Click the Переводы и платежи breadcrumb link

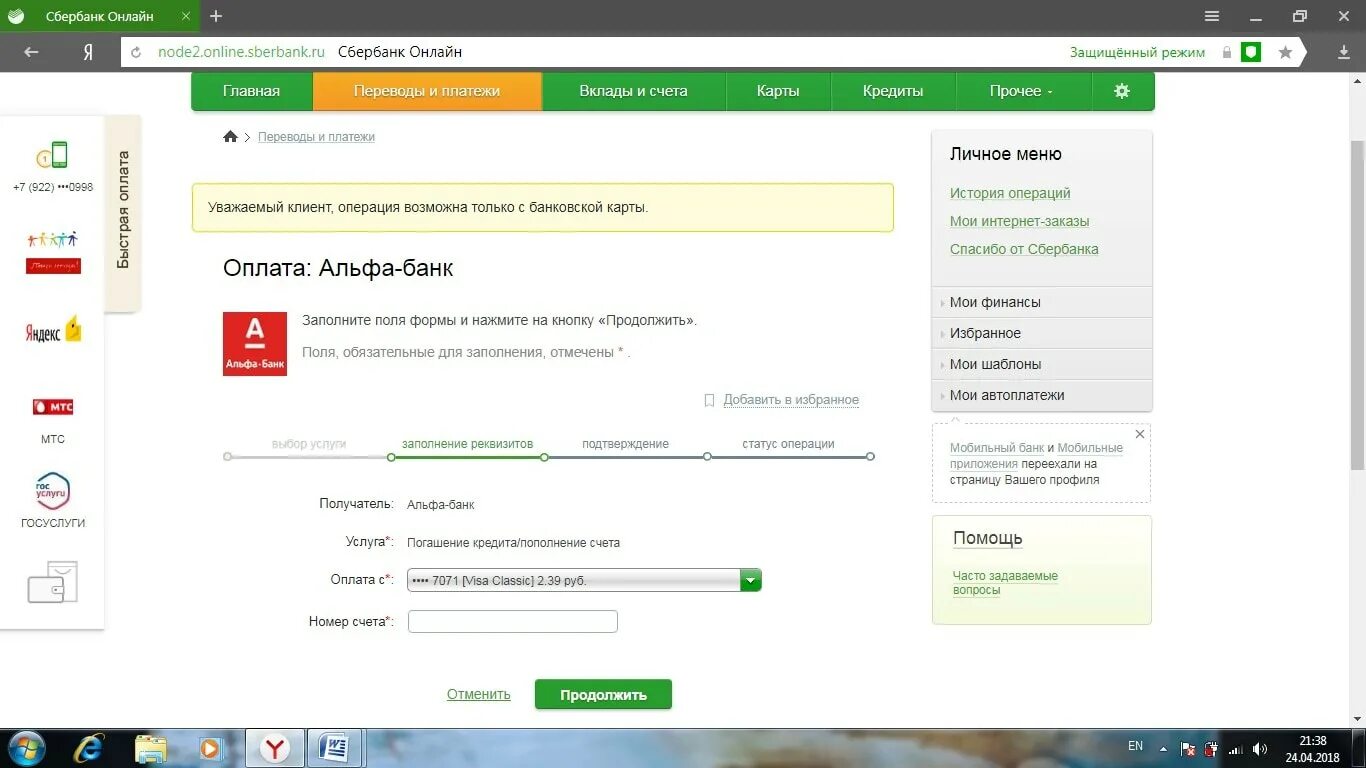point(316,137)
